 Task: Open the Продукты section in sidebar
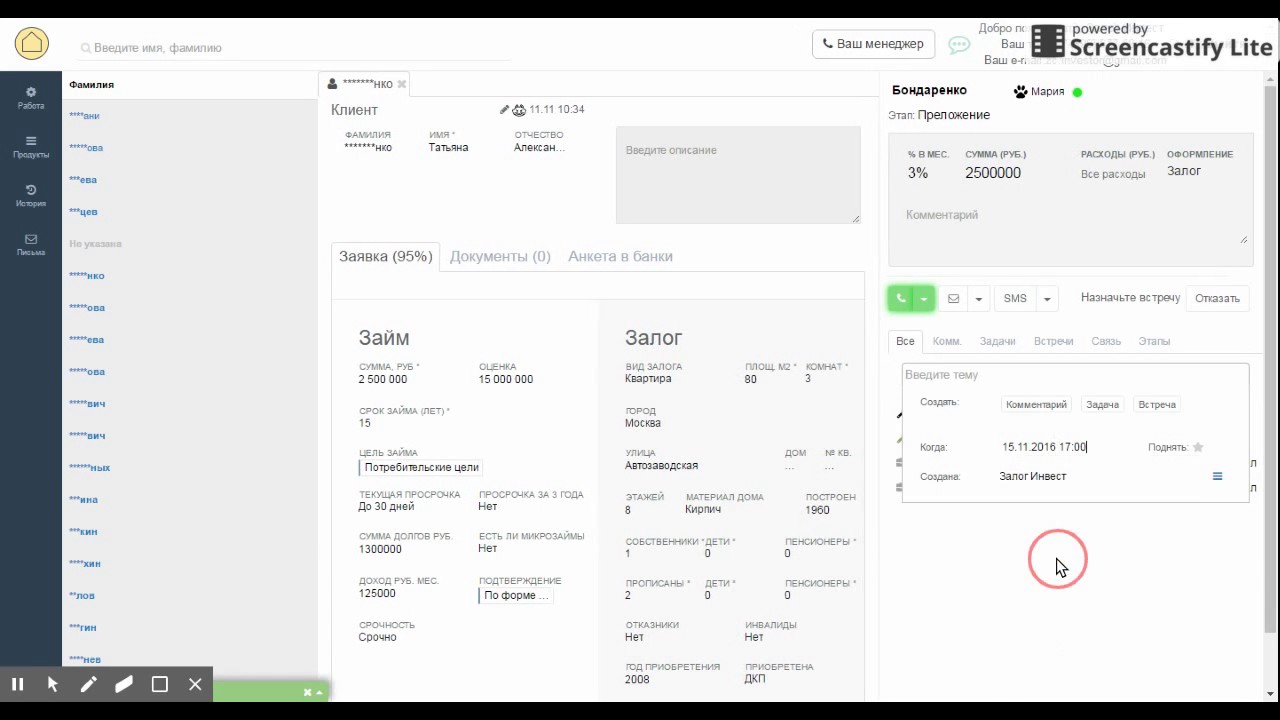[31, 147]
